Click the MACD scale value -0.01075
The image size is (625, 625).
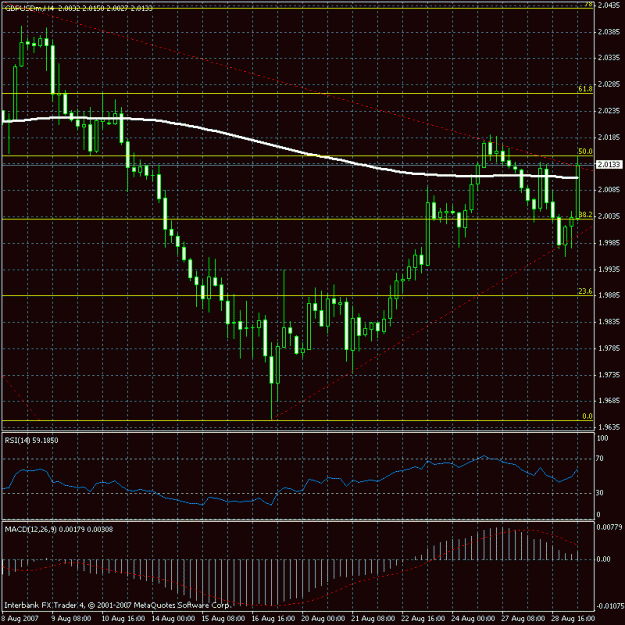pos(609,607)
